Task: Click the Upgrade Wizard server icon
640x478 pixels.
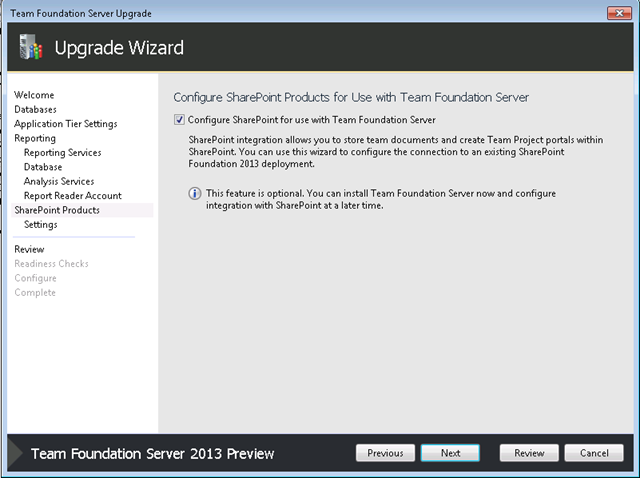Action: click(x=31, y=47)
